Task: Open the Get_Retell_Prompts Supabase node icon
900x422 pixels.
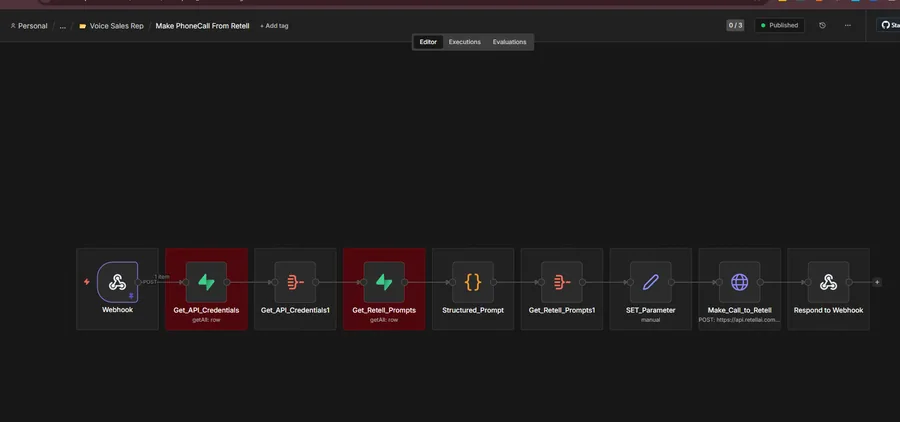Action: (384, 282)
